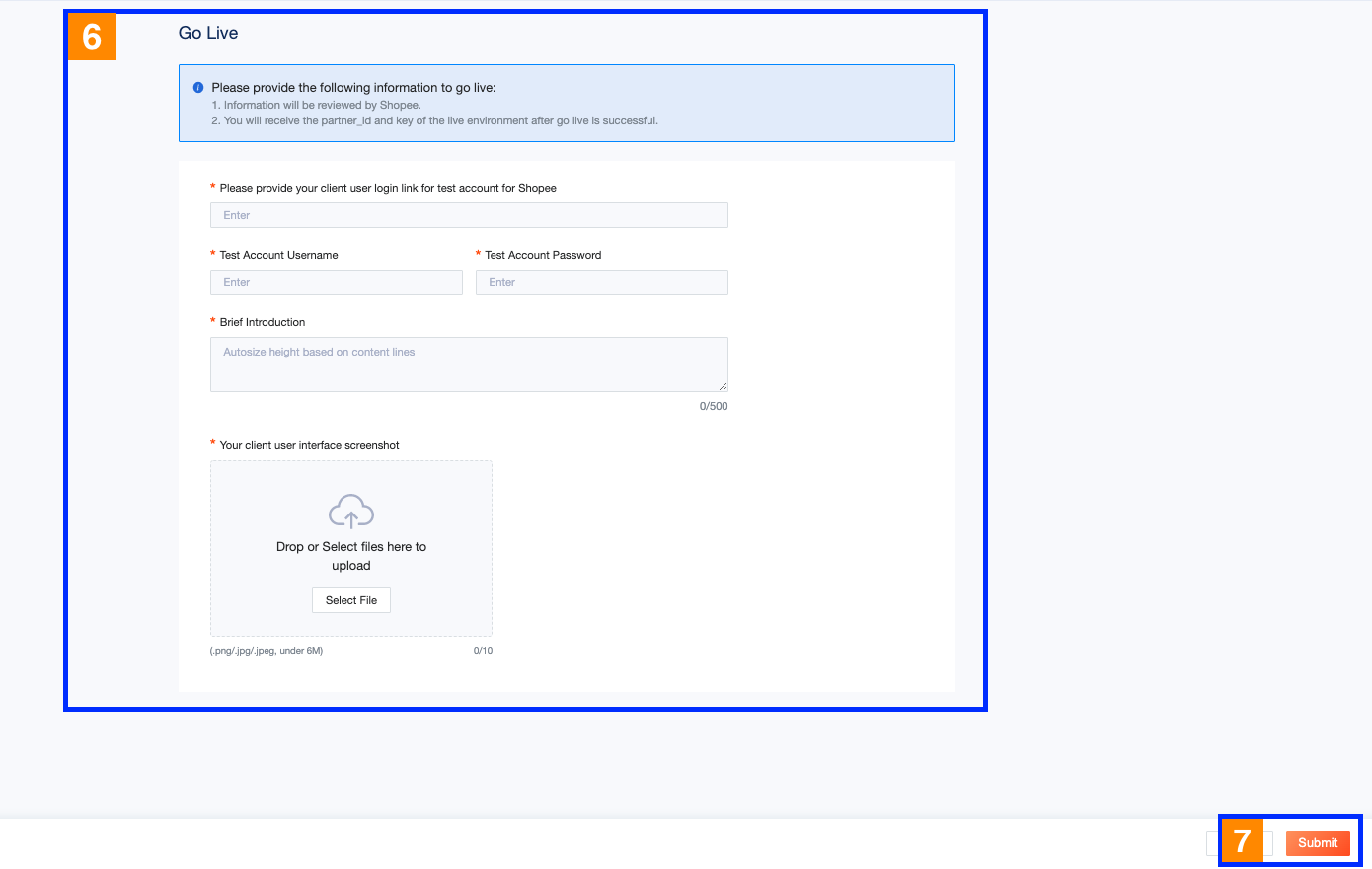This screenshot has width=1372, height=869.
Task: Click the blue info icon in the notice
Action: tap(198, 88)
